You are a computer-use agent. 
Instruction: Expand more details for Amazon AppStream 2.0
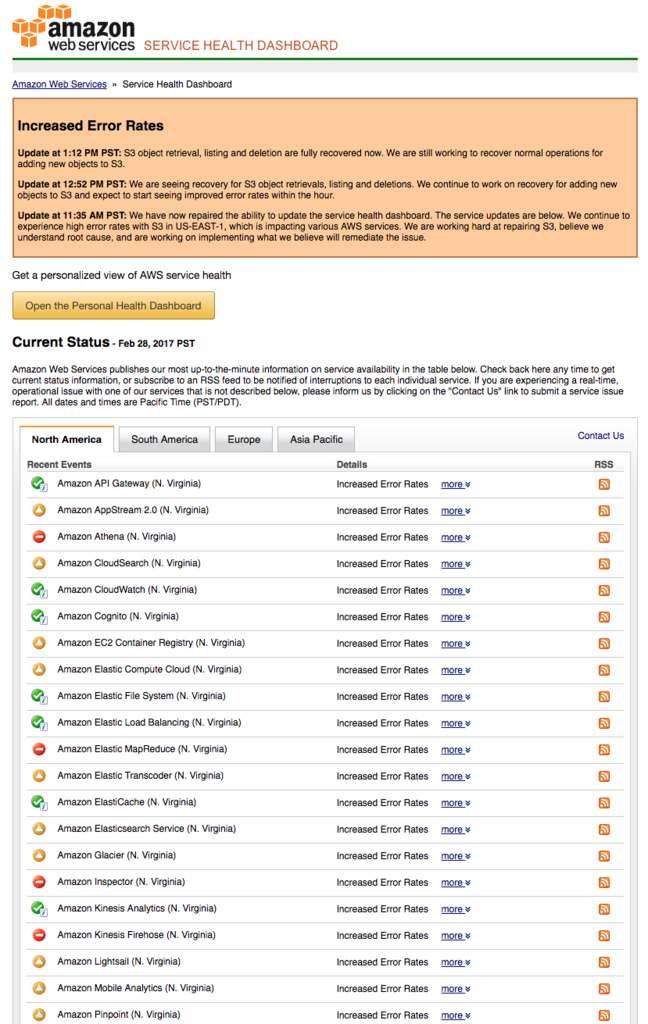[x=455, y=511]
